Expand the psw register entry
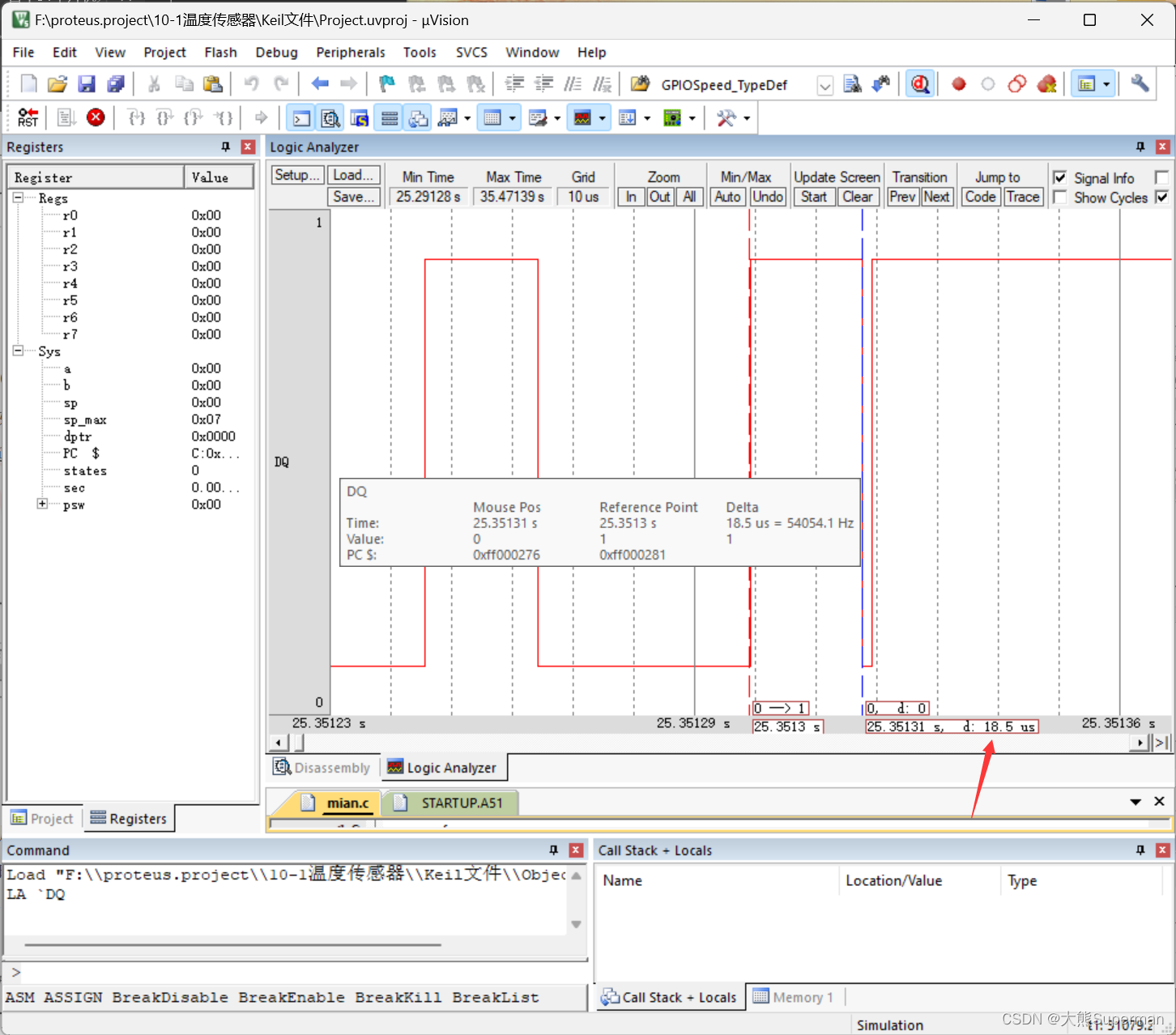 pyautogui.click(x=41, y=504)
